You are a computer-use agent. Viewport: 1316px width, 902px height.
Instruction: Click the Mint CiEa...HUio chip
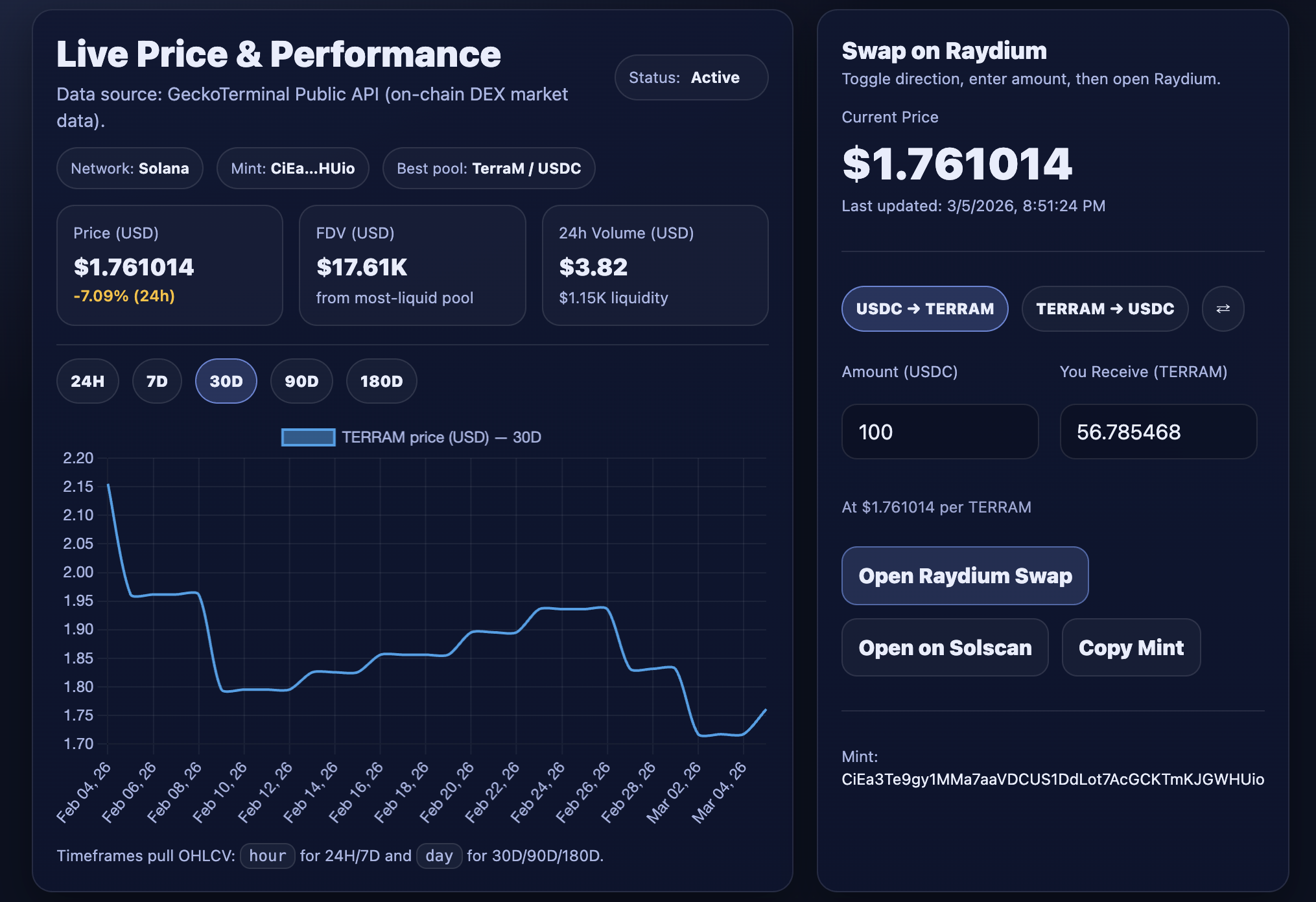[x=292, y=168]
